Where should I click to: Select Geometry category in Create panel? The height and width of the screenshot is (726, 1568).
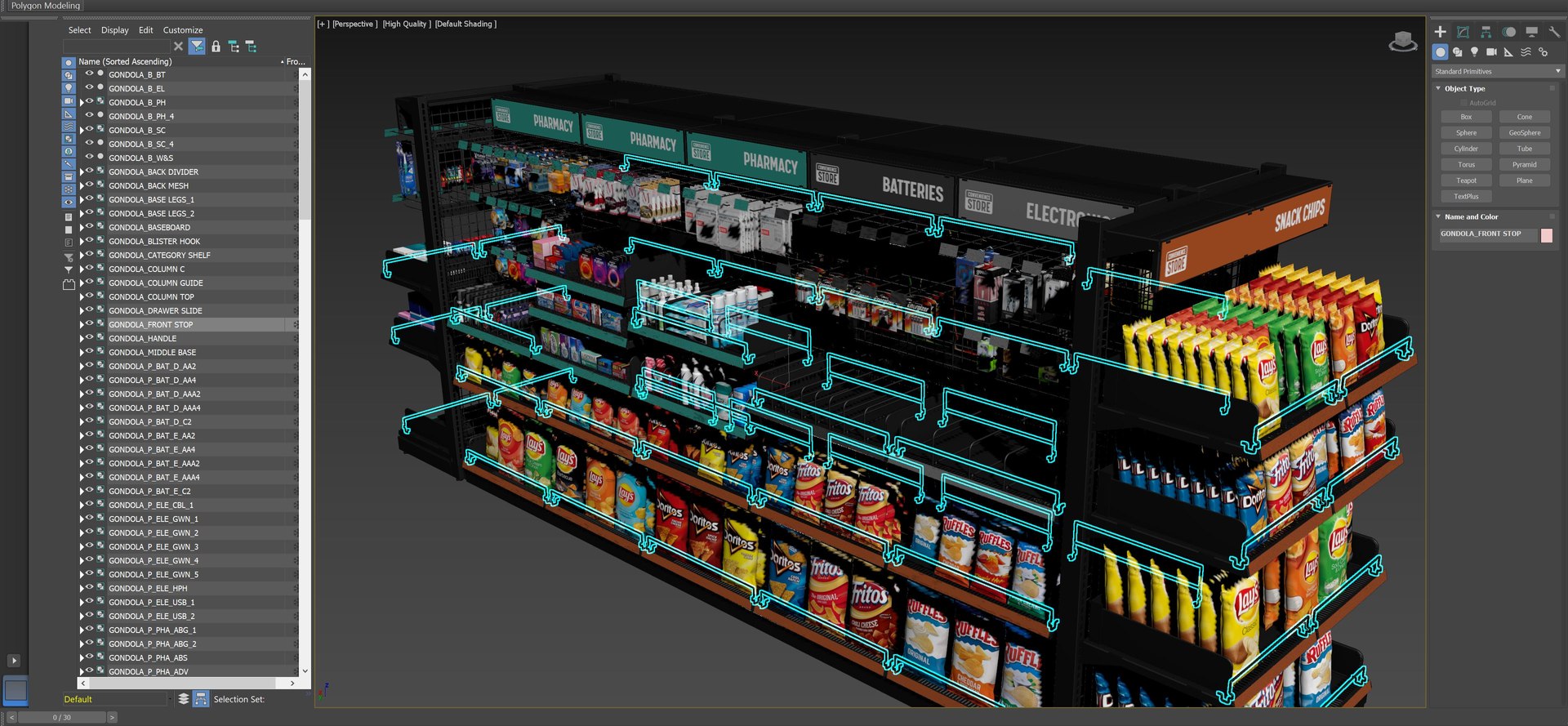[x=1440, y=52]
